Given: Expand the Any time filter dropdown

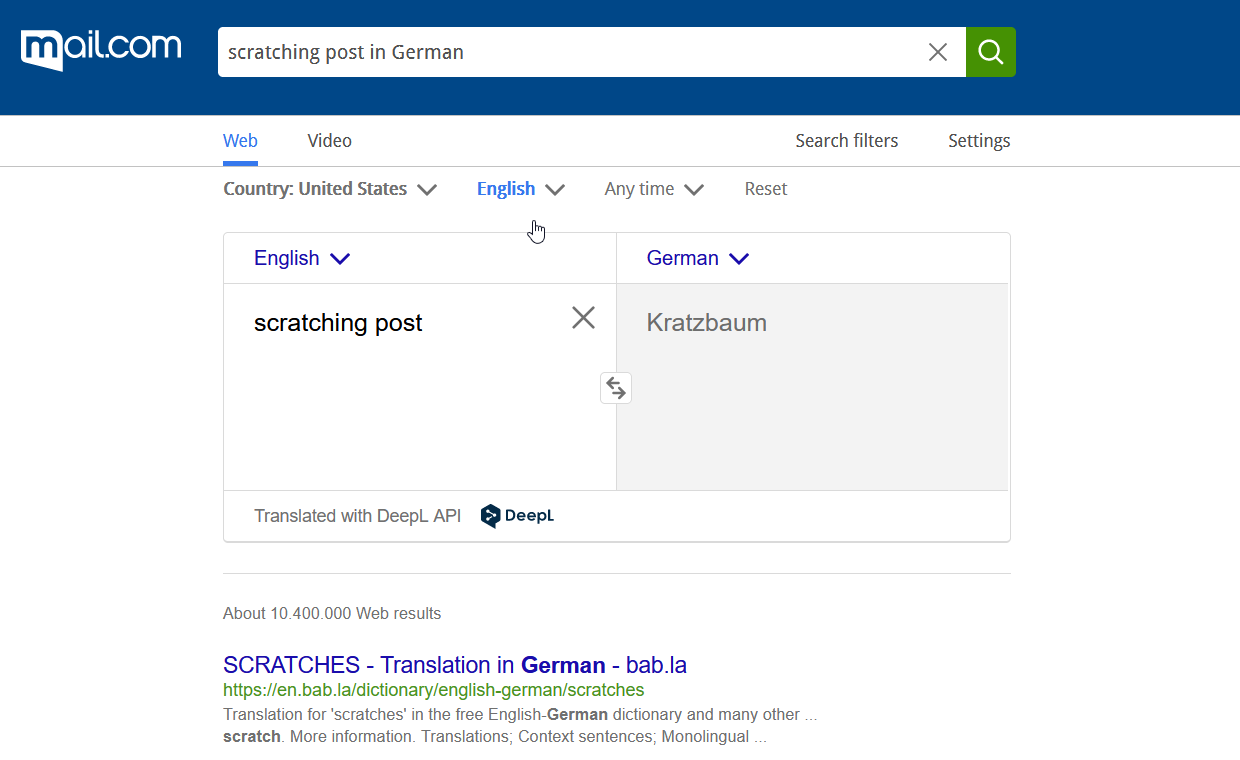Looking at the screenshot, I should tap(654, 189).
